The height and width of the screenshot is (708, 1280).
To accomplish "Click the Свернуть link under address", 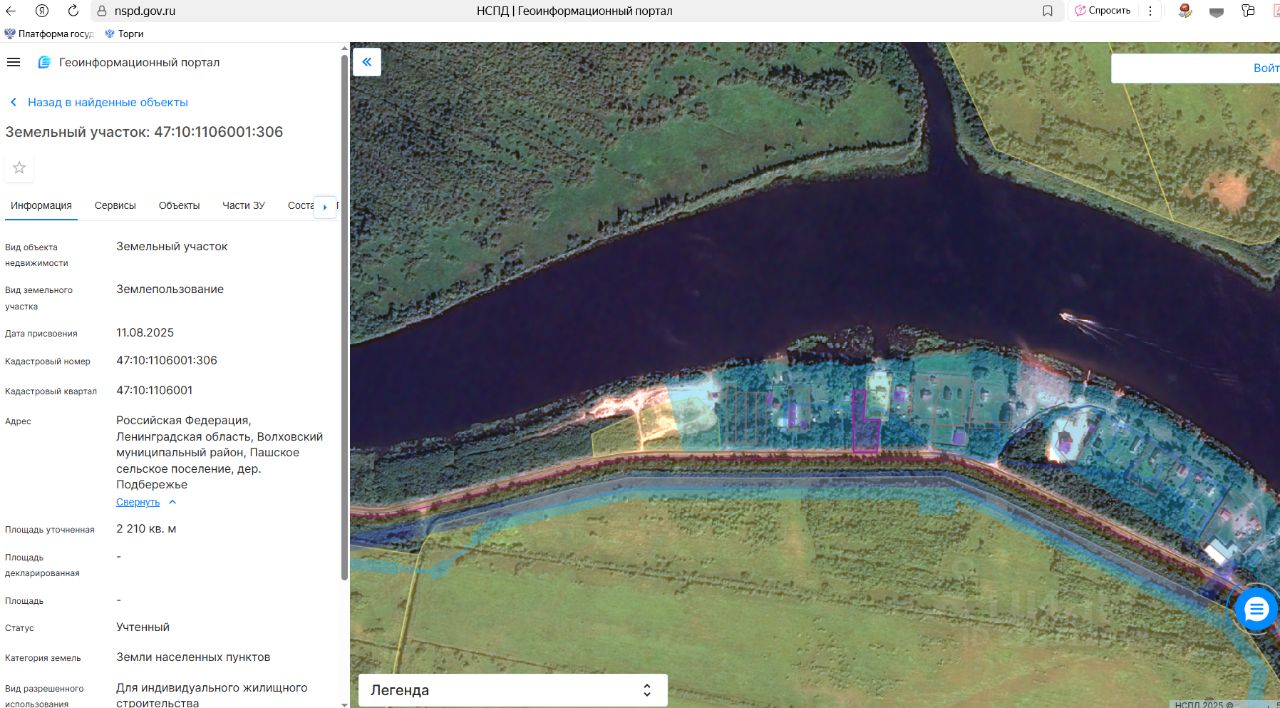I will [x=138, y=502].
